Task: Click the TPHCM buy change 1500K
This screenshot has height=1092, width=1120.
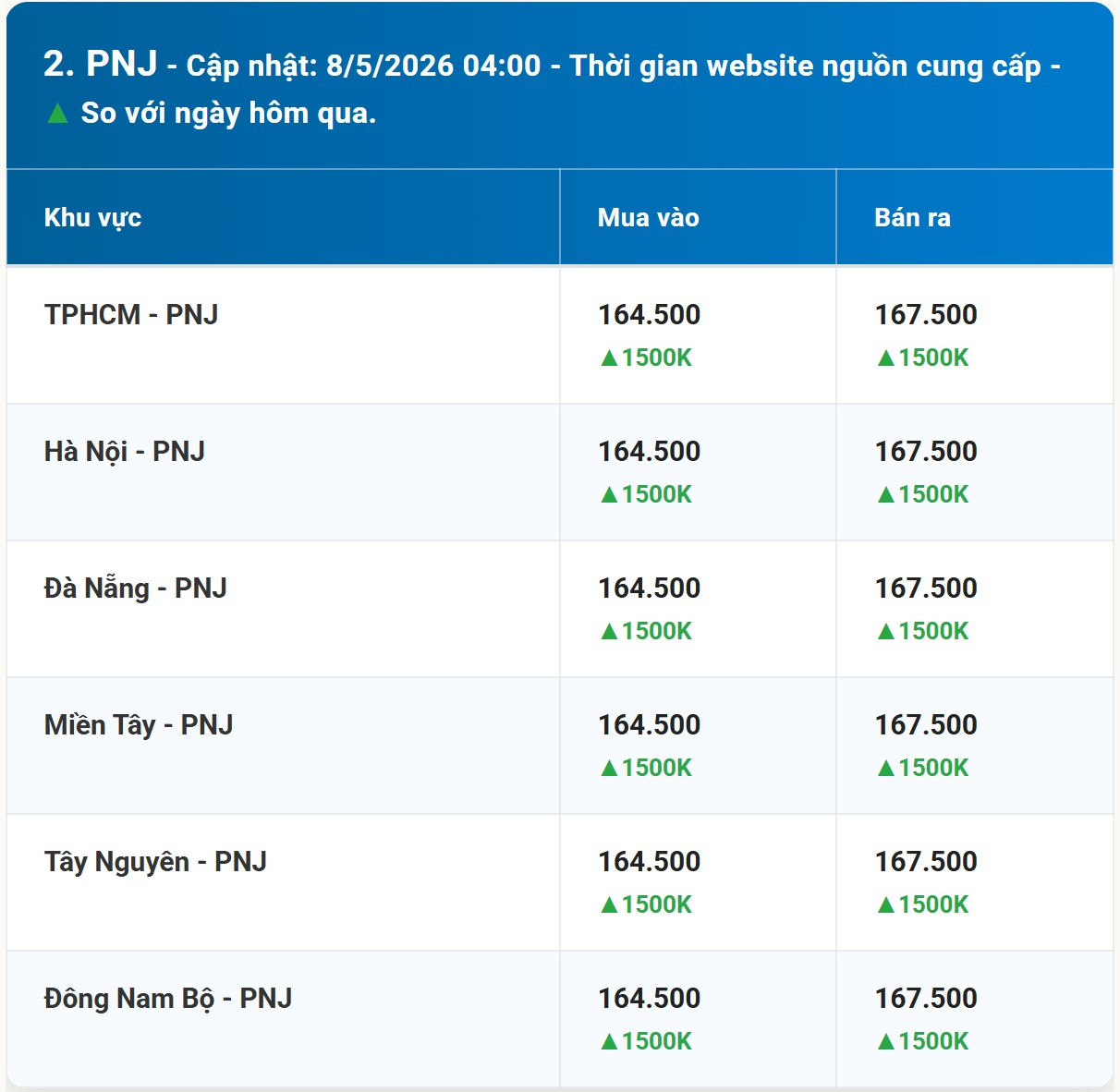Action: coord(646,358)
